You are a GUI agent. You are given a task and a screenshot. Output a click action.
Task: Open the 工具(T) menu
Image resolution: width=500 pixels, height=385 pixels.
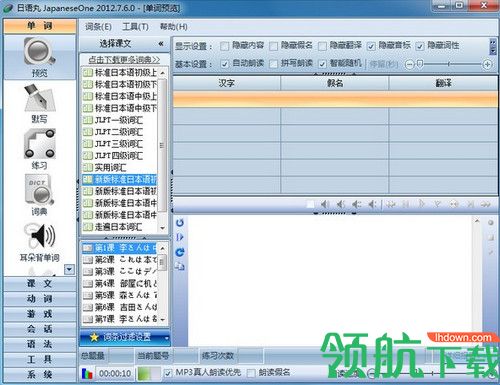pos(135,27)
